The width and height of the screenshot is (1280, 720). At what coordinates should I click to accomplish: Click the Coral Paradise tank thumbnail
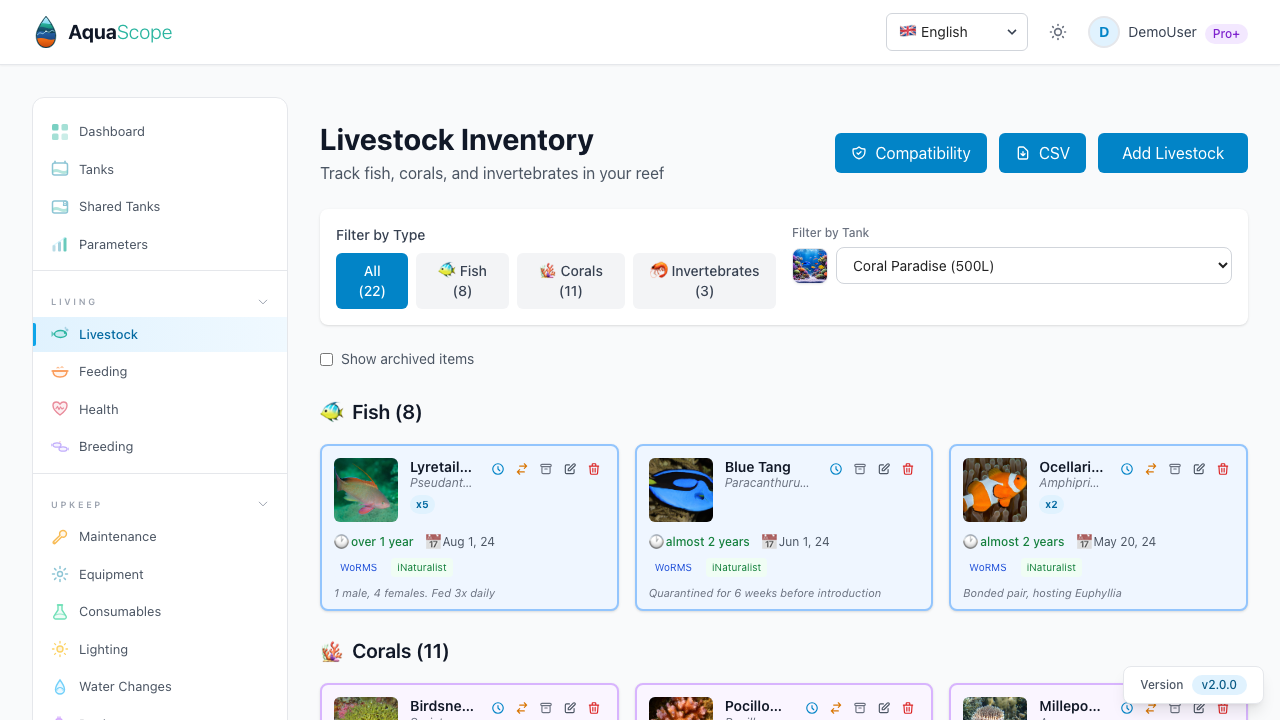(x=810, y=265)
